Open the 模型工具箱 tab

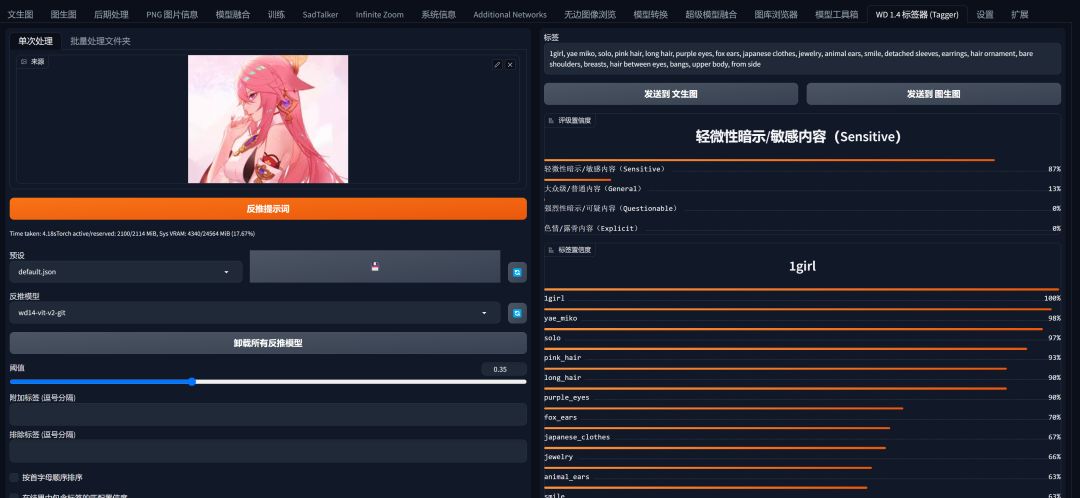coord(836,14)
